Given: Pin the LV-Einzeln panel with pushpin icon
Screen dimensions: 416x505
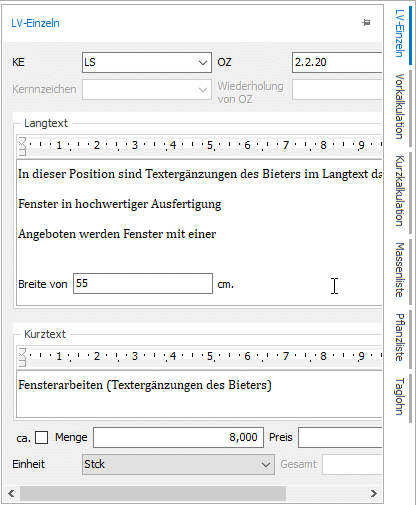Looking at the screenshot, I should tap(366, 23).
